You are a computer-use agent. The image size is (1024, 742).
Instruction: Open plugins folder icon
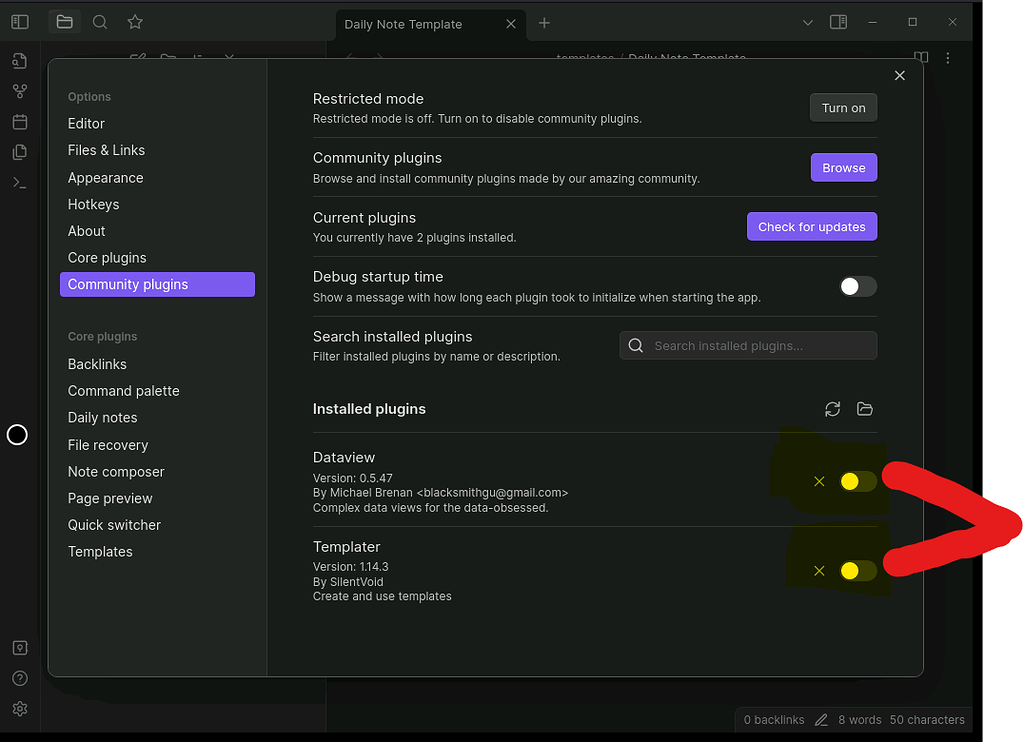click(x=865, y=409)
